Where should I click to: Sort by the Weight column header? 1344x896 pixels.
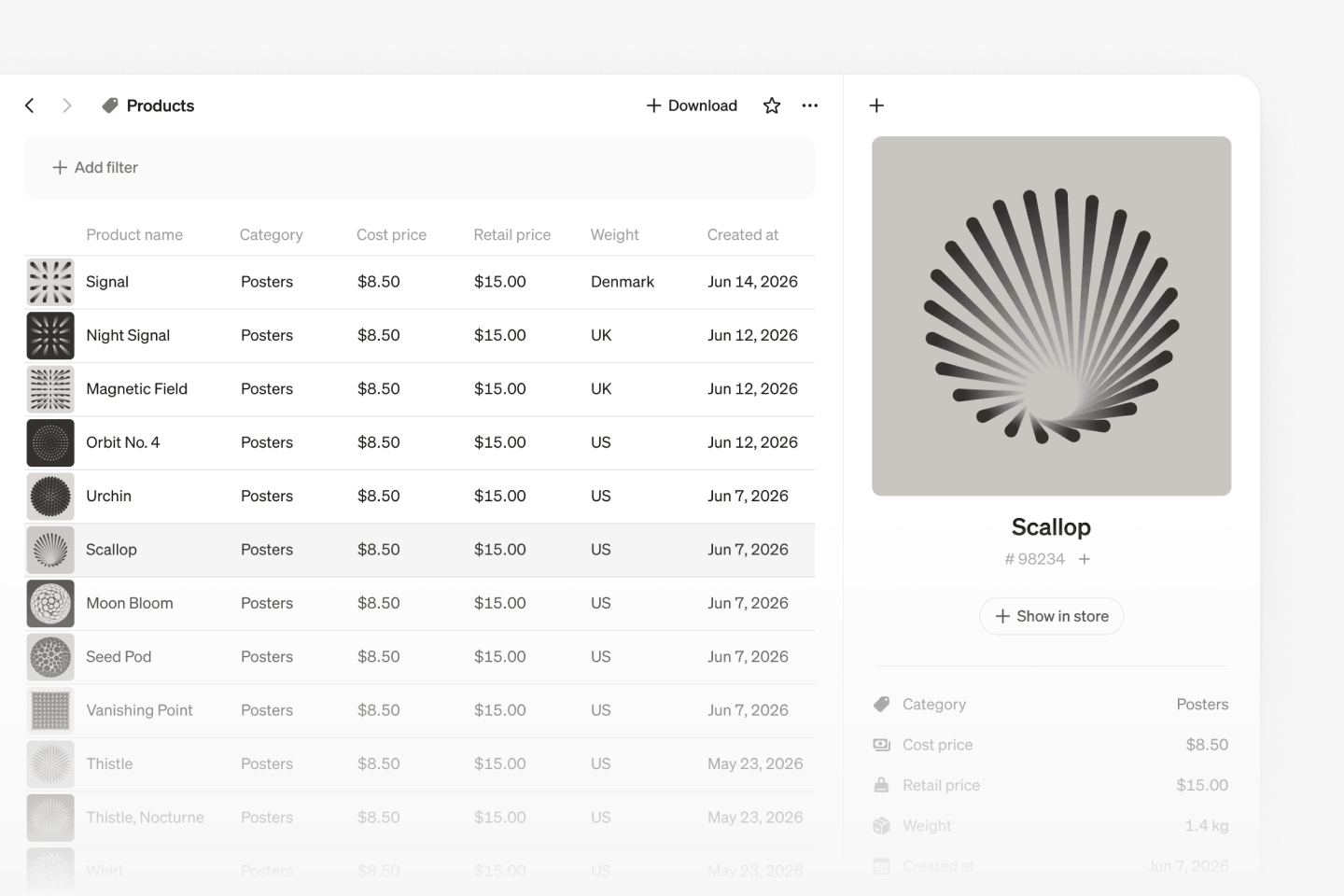coord(615,234)
